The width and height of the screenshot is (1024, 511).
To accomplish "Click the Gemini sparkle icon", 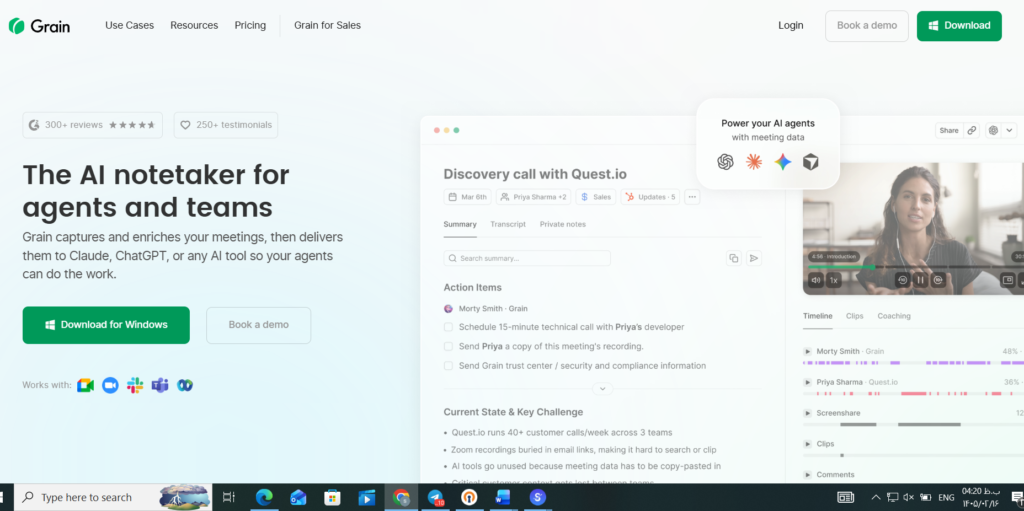I will point(782,162).
